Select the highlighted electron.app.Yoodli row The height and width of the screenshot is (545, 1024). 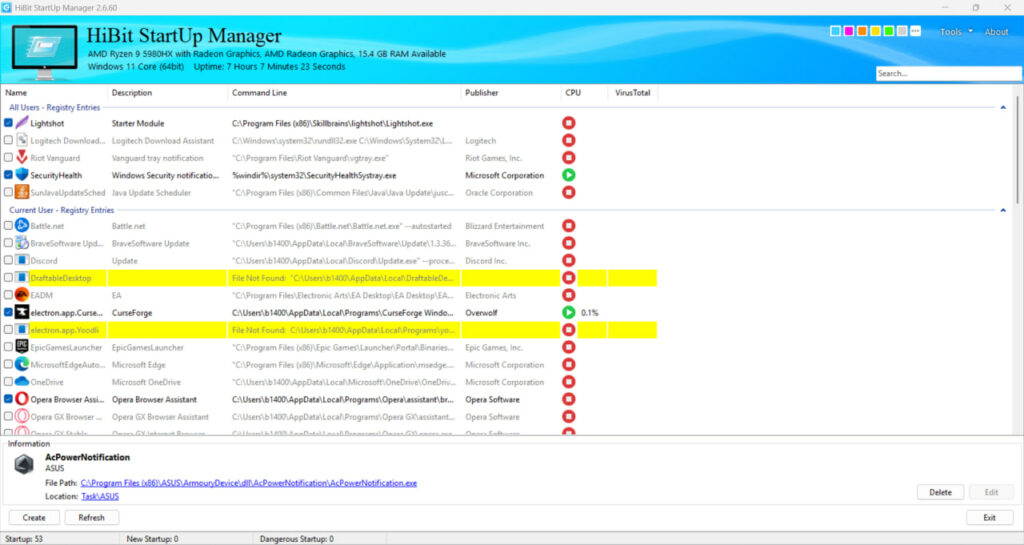329,330
